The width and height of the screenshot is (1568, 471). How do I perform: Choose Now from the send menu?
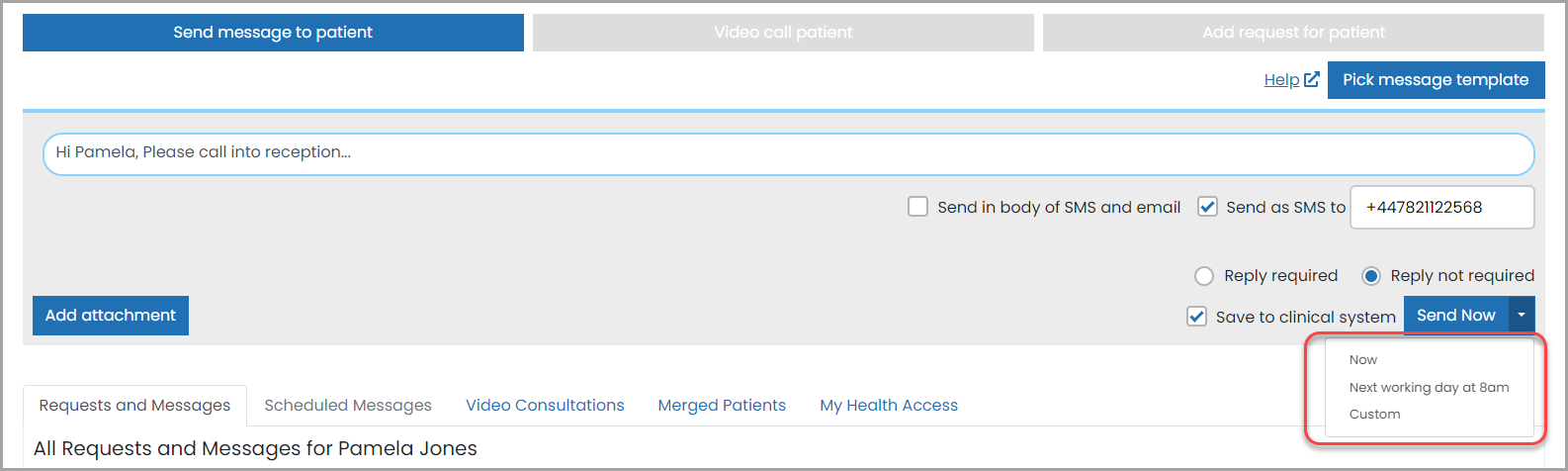(x=1363, y=360)
